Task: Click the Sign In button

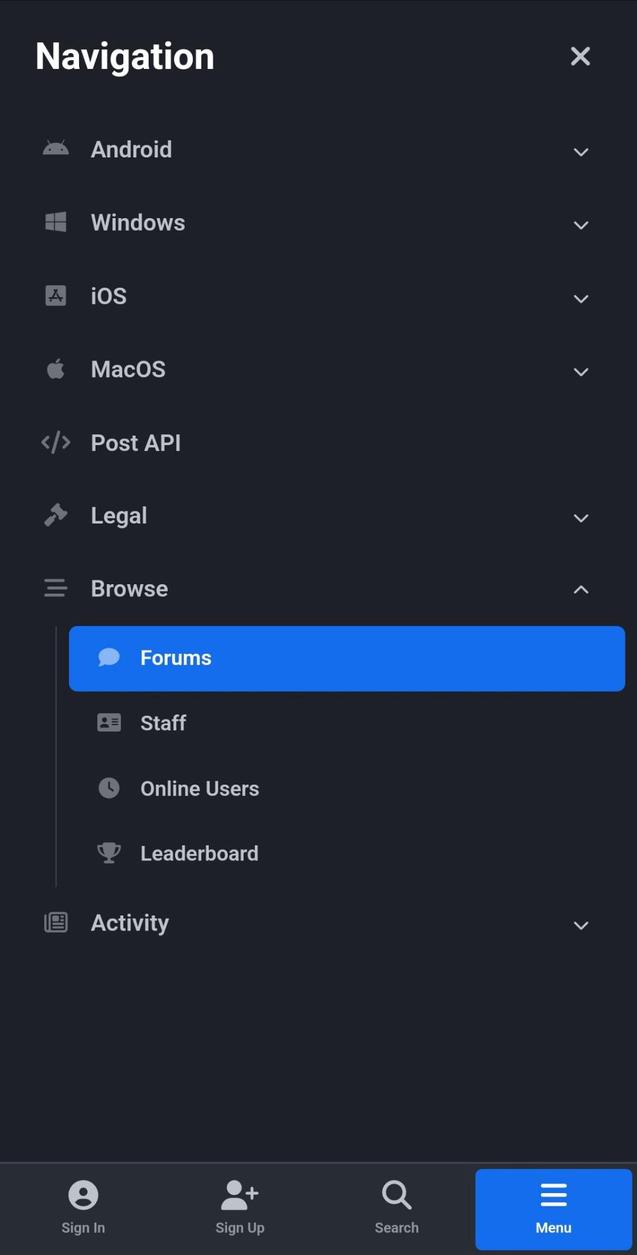Action: coord(83,1208)
